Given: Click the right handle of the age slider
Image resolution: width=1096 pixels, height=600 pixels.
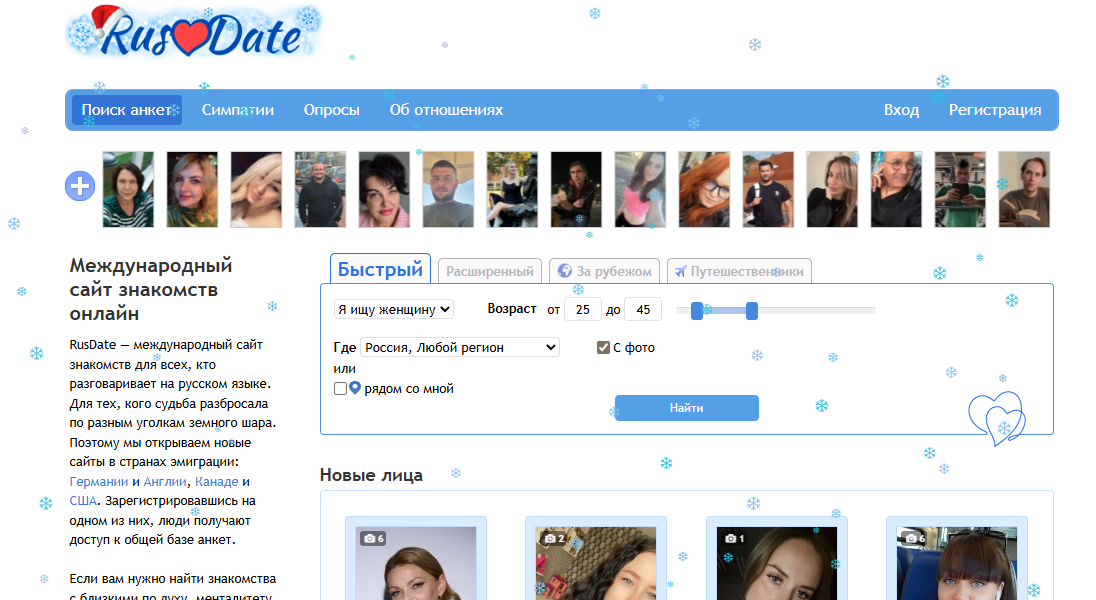Looking at the screenshot, I should 752,311.
